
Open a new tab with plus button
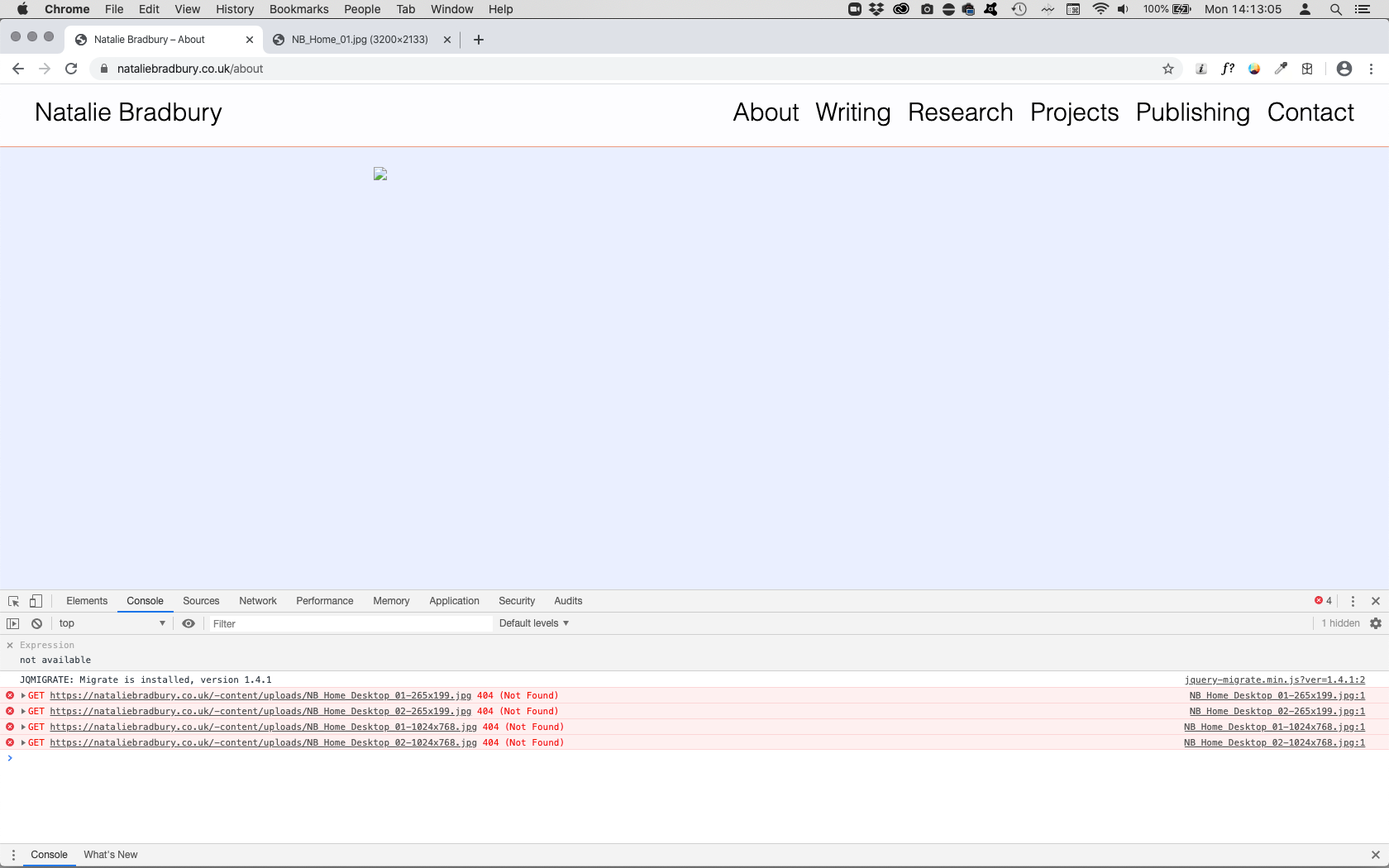pos(479,40)
